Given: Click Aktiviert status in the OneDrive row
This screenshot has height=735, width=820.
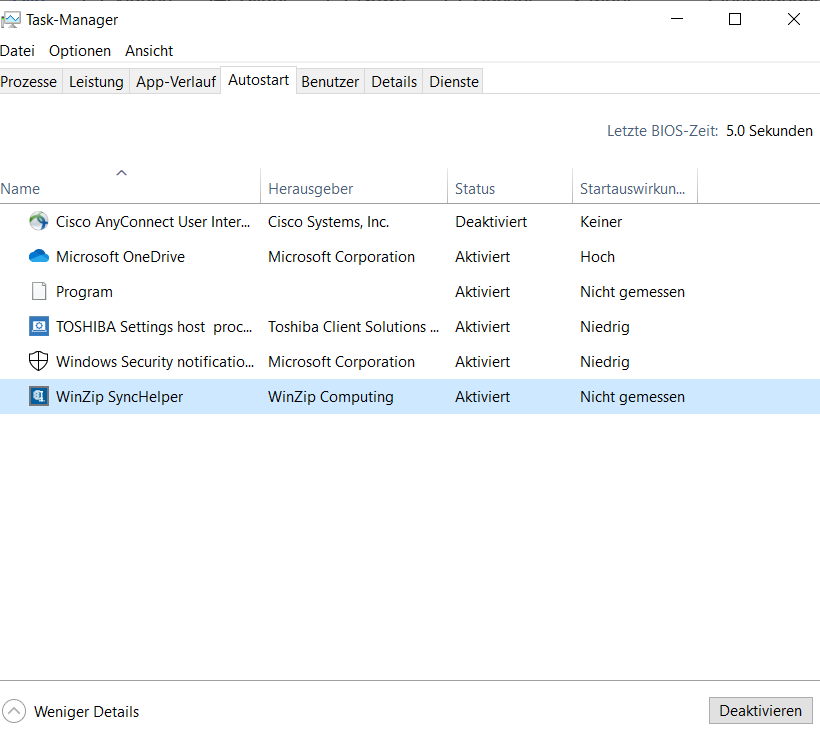Looking at the screenshot, I should pyautogui.click(x=482, y=256).
